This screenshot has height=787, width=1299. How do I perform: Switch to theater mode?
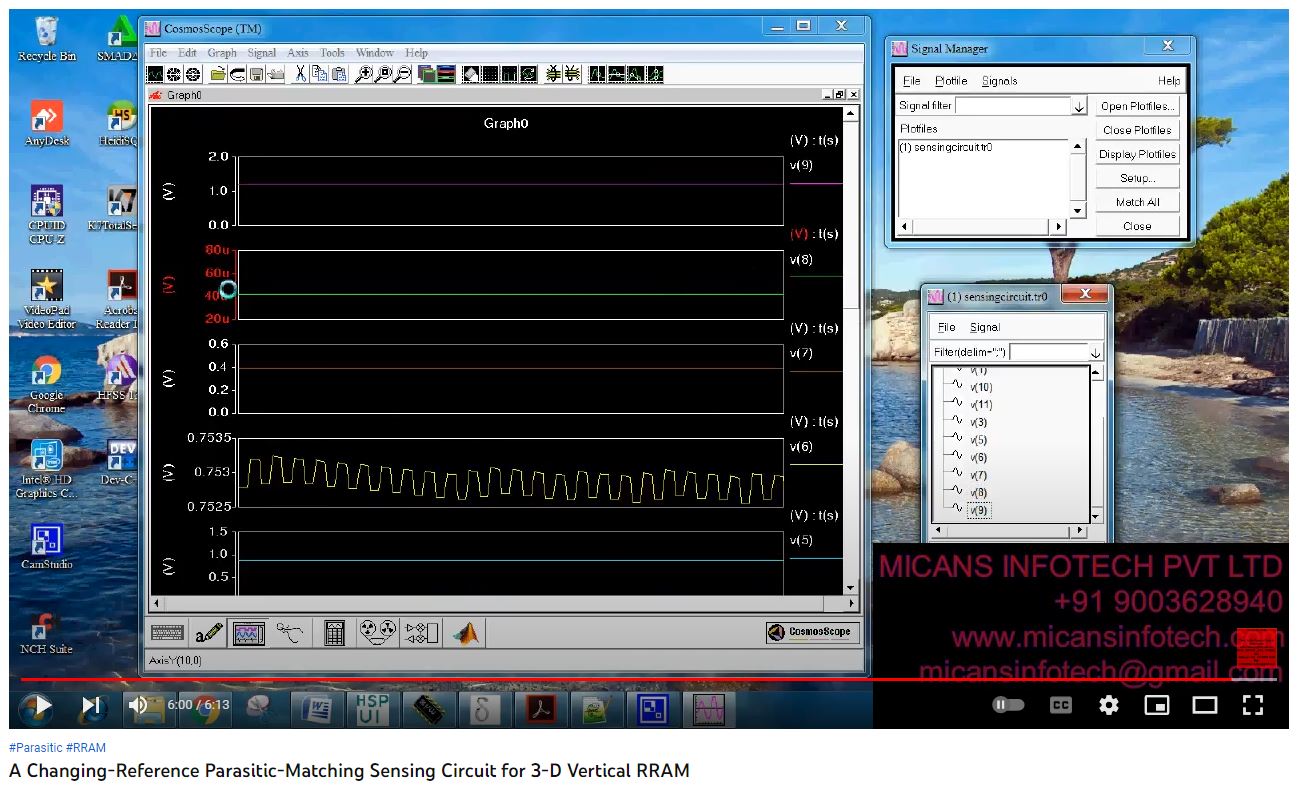coord(1205,705)
